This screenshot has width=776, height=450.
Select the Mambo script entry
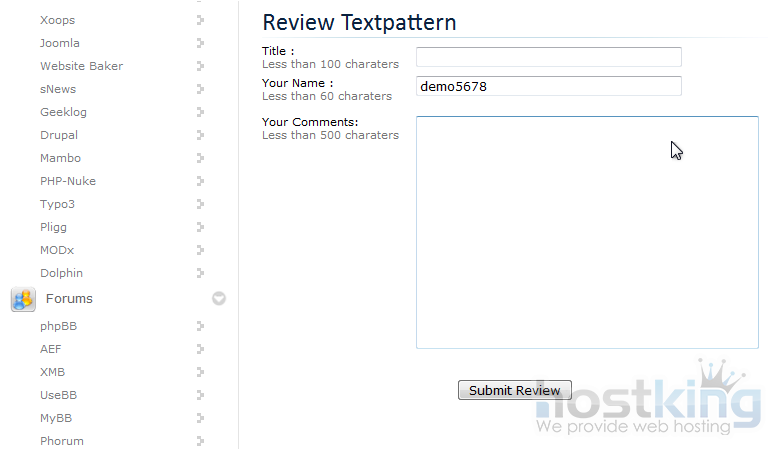(x=60, y=158)
